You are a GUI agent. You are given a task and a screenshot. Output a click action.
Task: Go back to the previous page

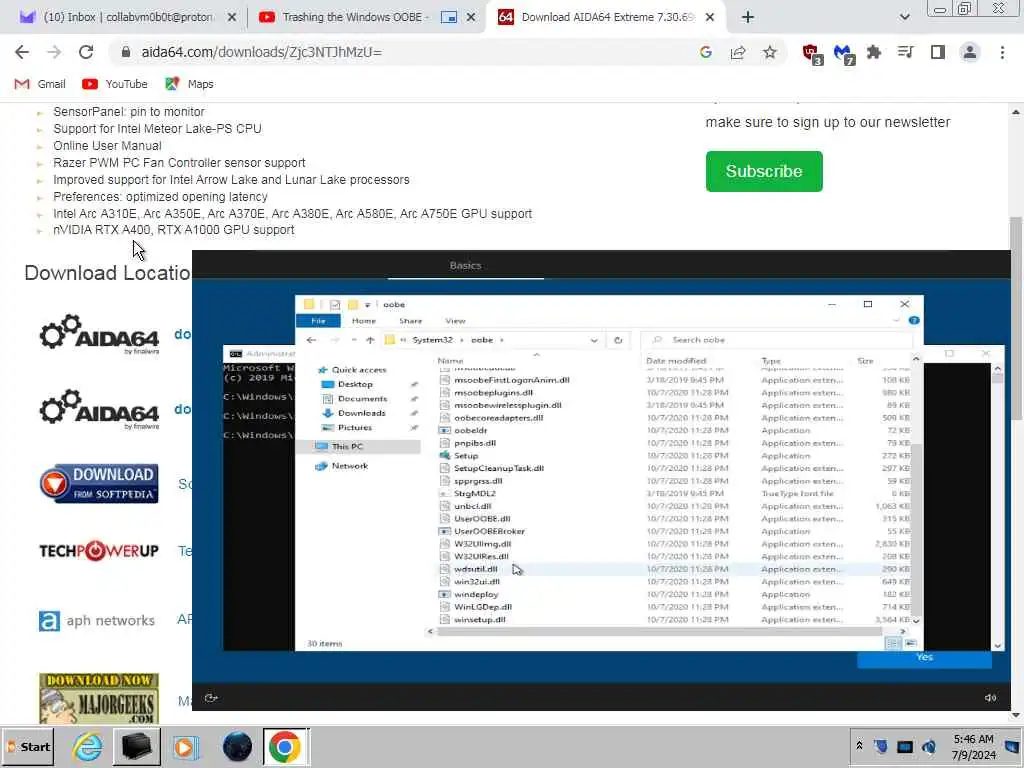pos(22,52)
